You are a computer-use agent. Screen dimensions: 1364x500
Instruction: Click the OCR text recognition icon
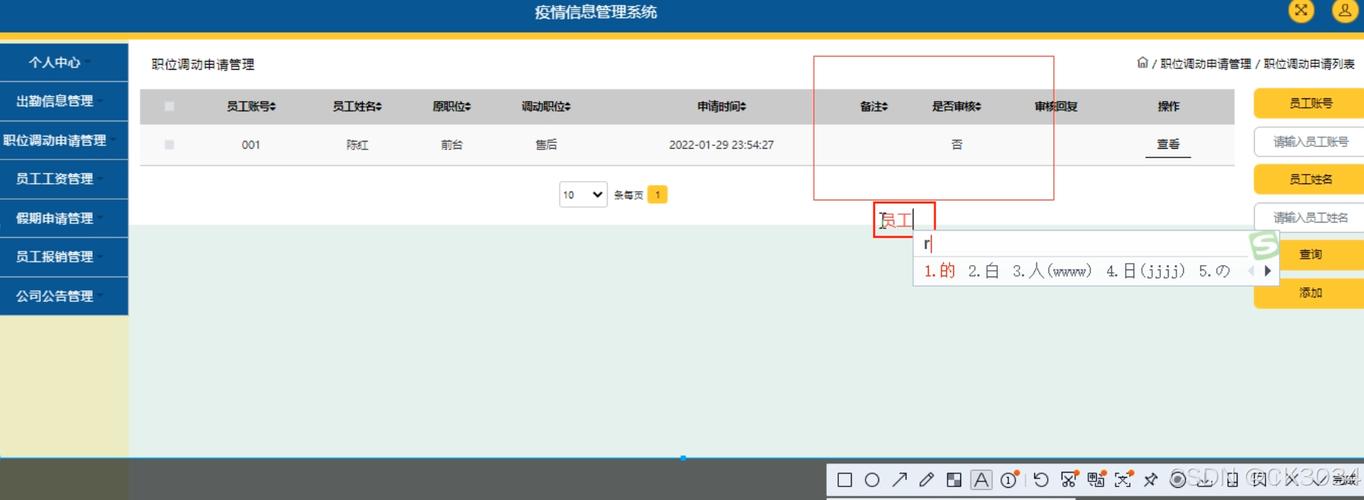[x=1123, y=480]
